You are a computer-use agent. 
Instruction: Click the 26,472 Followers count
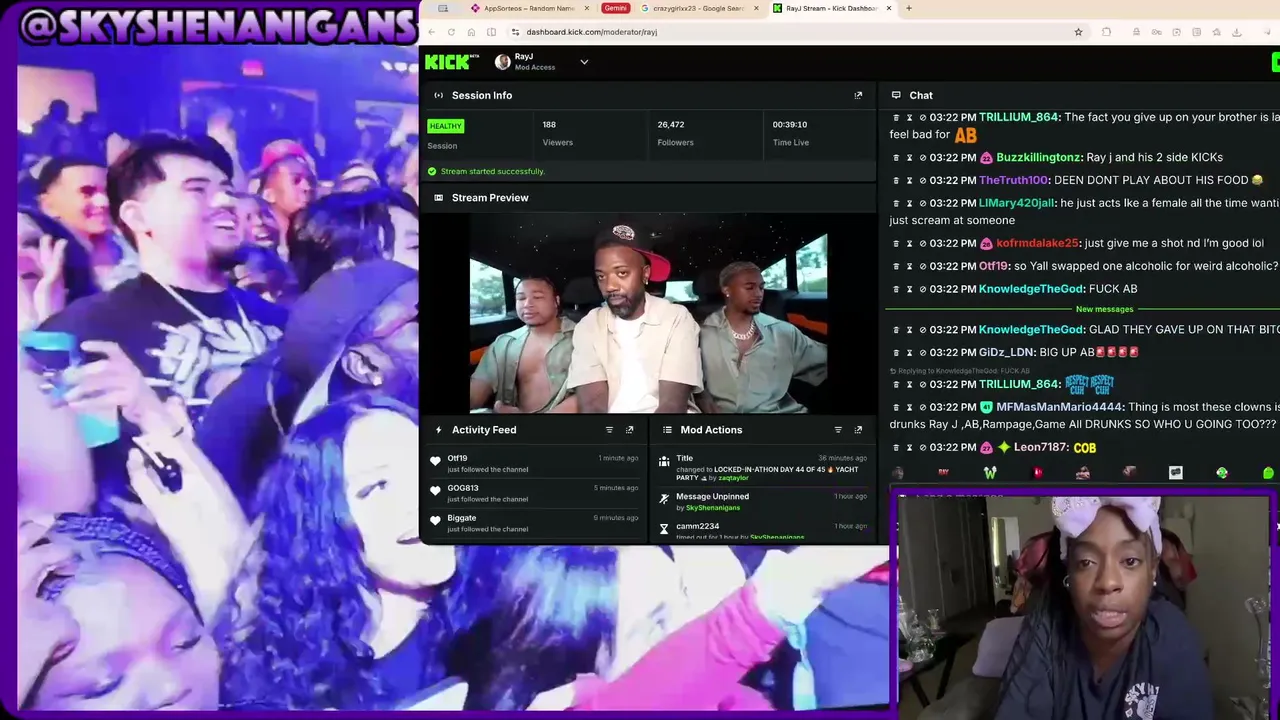(x=671, y=125)
